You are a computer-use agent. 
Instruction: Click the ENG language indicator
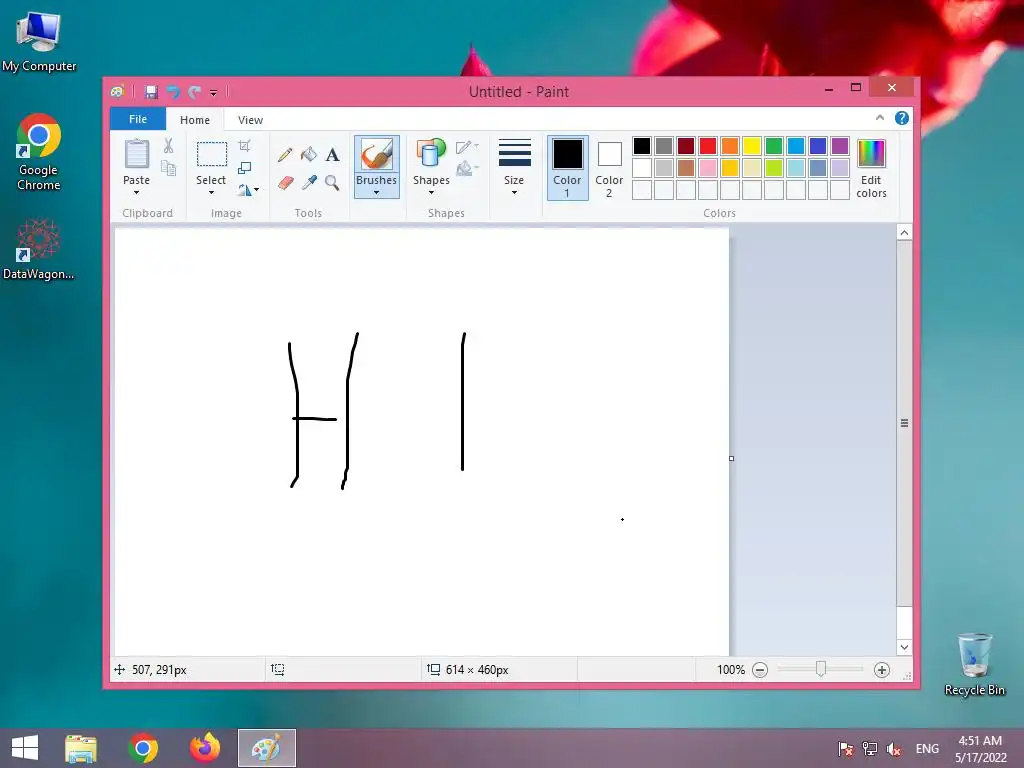click(927, 748)
